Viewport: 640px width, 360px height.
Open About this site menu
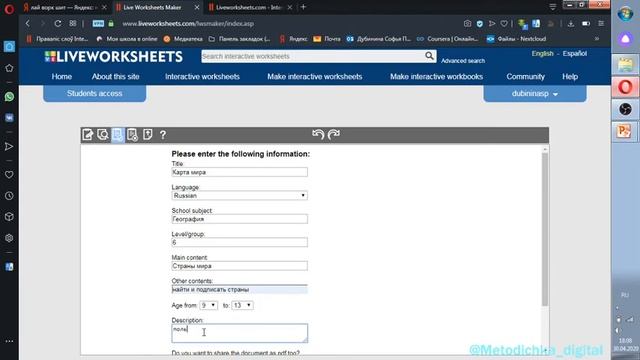click(x=116, y=77)
